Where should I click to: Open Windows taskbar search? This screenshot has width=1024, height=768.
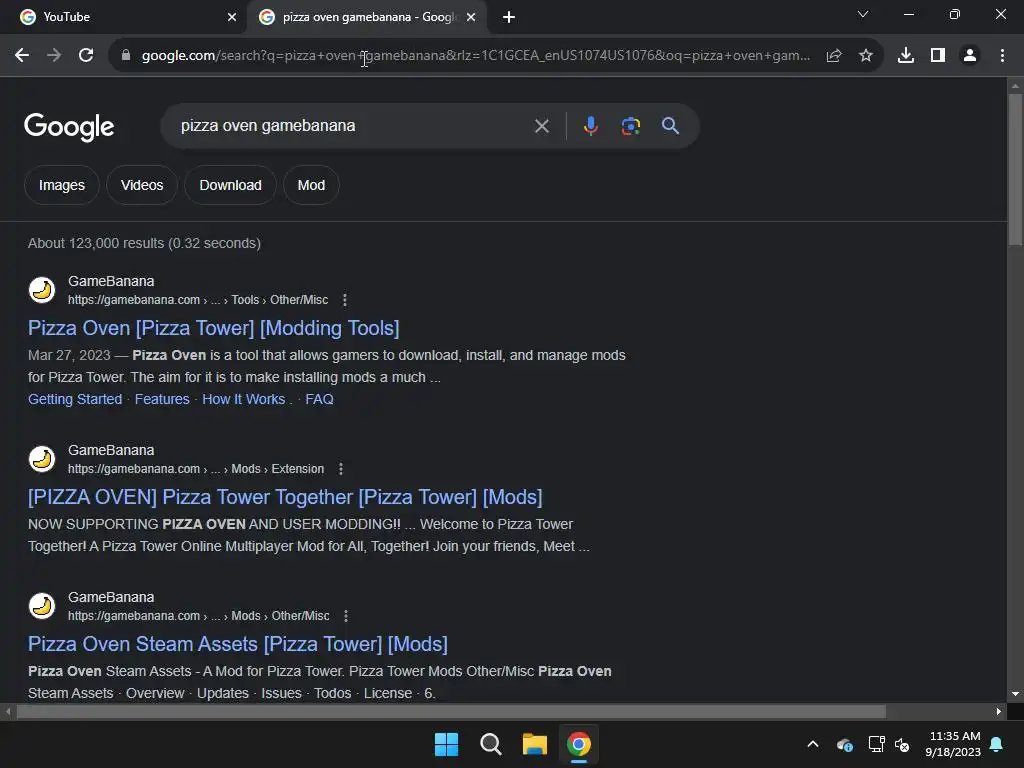490,744
